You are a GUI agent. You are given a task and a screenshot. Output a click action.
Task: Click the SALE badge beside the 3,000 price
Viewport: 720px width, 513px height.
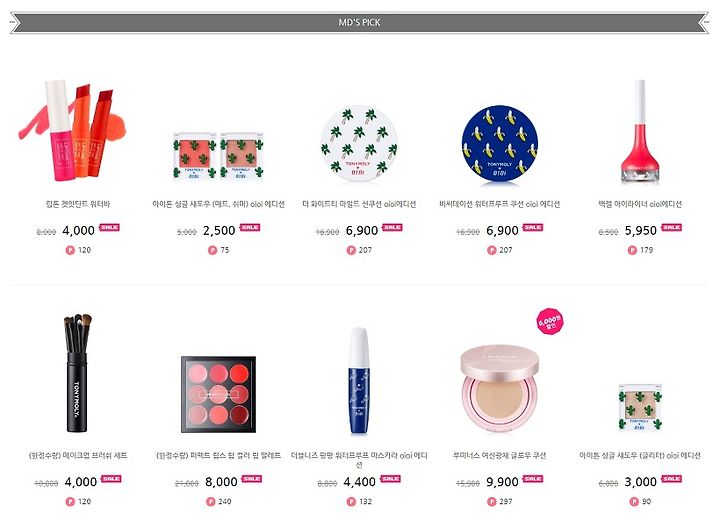coord(671,479)
